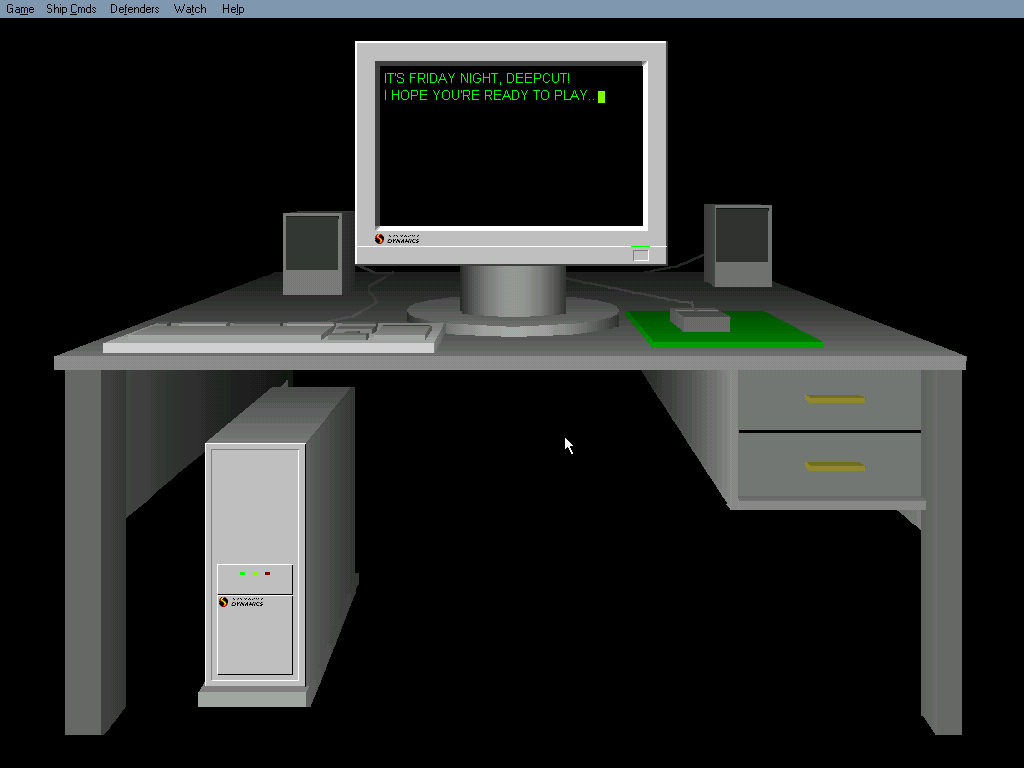Click the monitor power button
The height and width of the screenshot is (768, 1024).
pyautogui.click(x=641, y=255)
